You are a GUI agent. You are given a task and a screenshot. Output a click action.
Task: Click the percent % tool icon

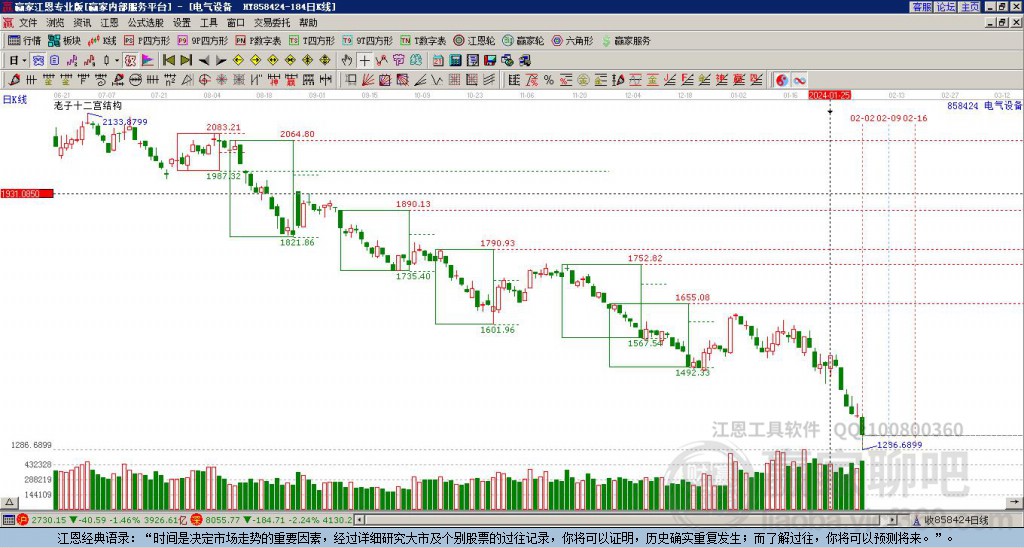click(549, 80)
